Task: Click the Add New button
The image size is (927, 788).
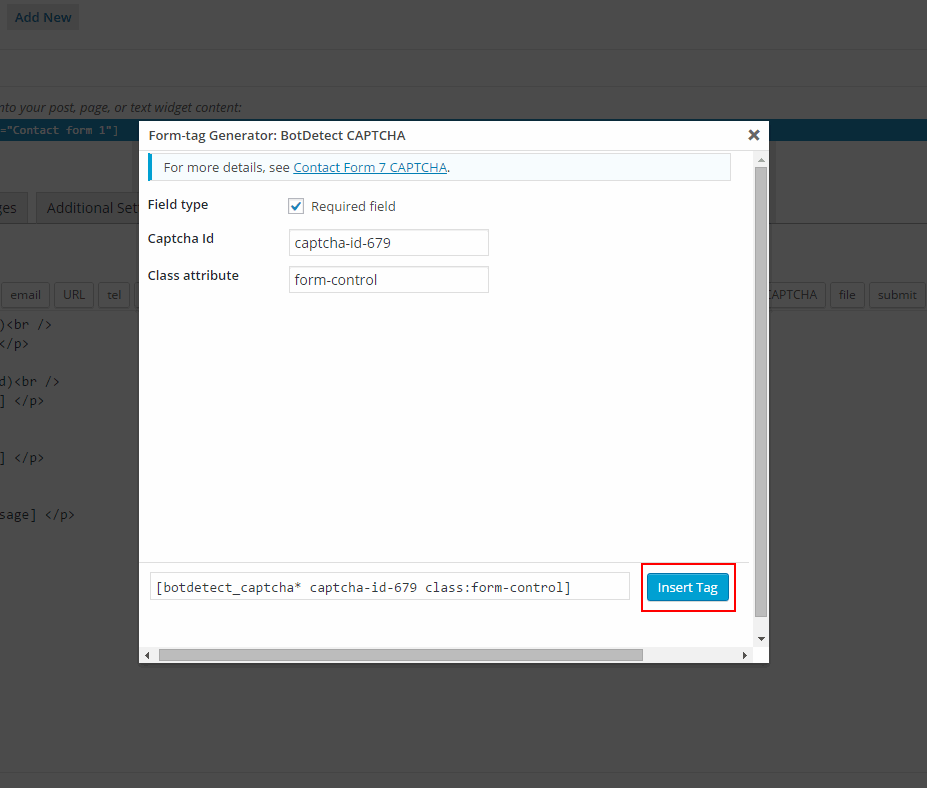Action: pos(42,17)
